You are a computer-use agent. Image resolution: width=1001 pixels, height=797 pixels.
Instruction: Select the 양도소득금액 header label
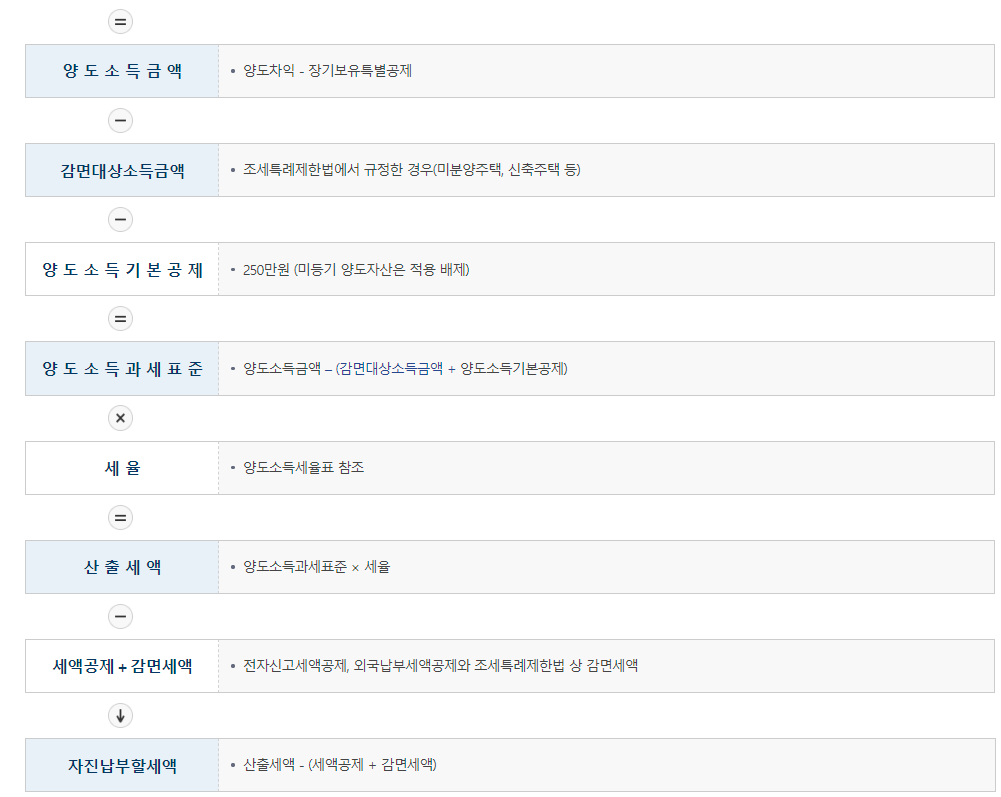point(120,70)
